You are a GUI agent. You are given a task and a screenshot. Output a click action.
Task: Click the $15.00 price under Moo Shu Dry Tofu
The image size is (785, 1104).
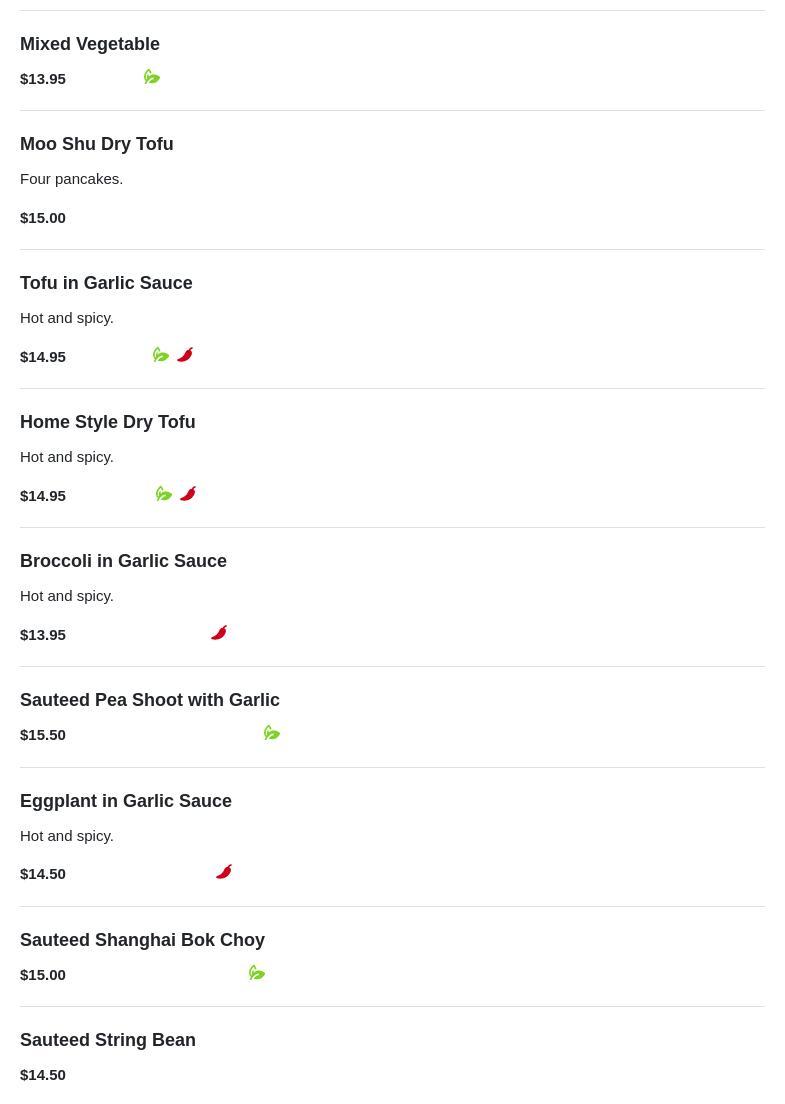click(x=43, y=217)
